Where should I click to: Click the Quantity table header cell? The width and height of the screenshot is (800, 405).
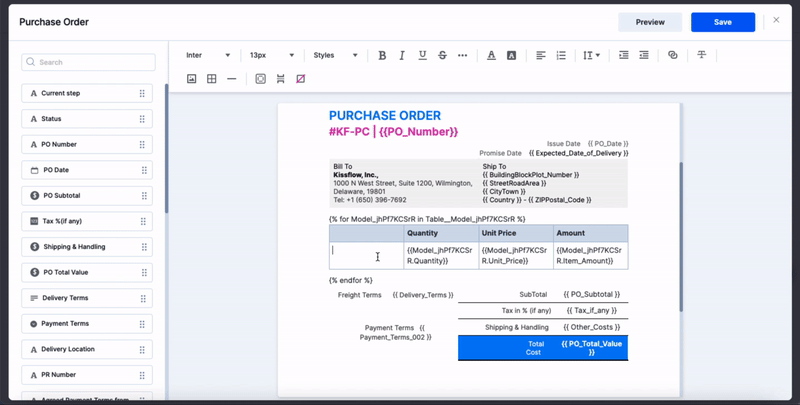441,233
